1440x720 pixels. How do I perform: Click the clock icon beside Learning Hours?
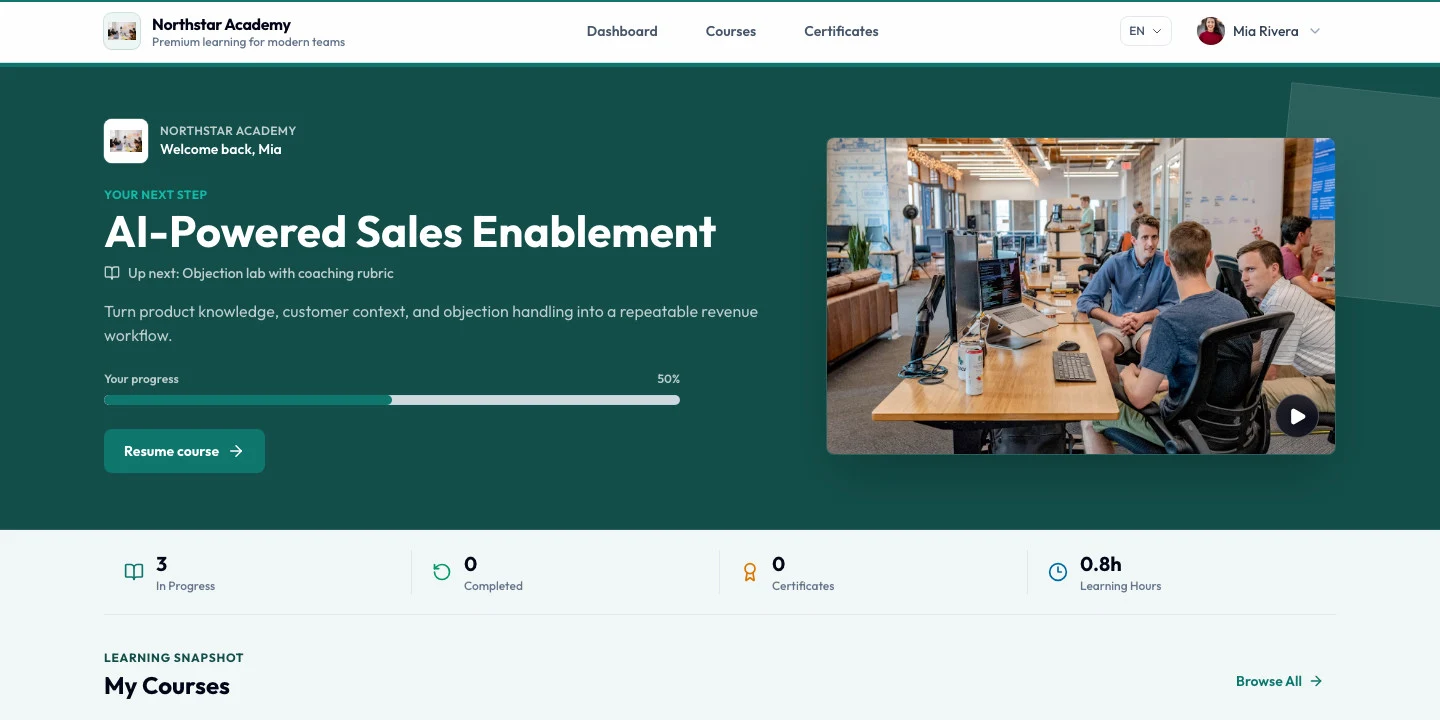[1058, 572]
